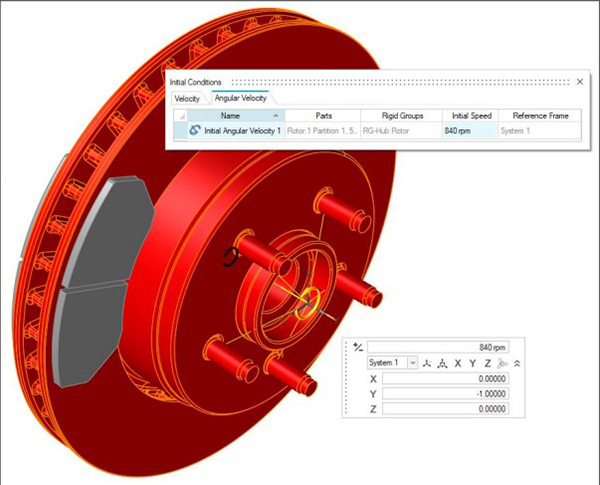Align direction to X axis button
Viewport: 600px width, 485px height.
458,362
